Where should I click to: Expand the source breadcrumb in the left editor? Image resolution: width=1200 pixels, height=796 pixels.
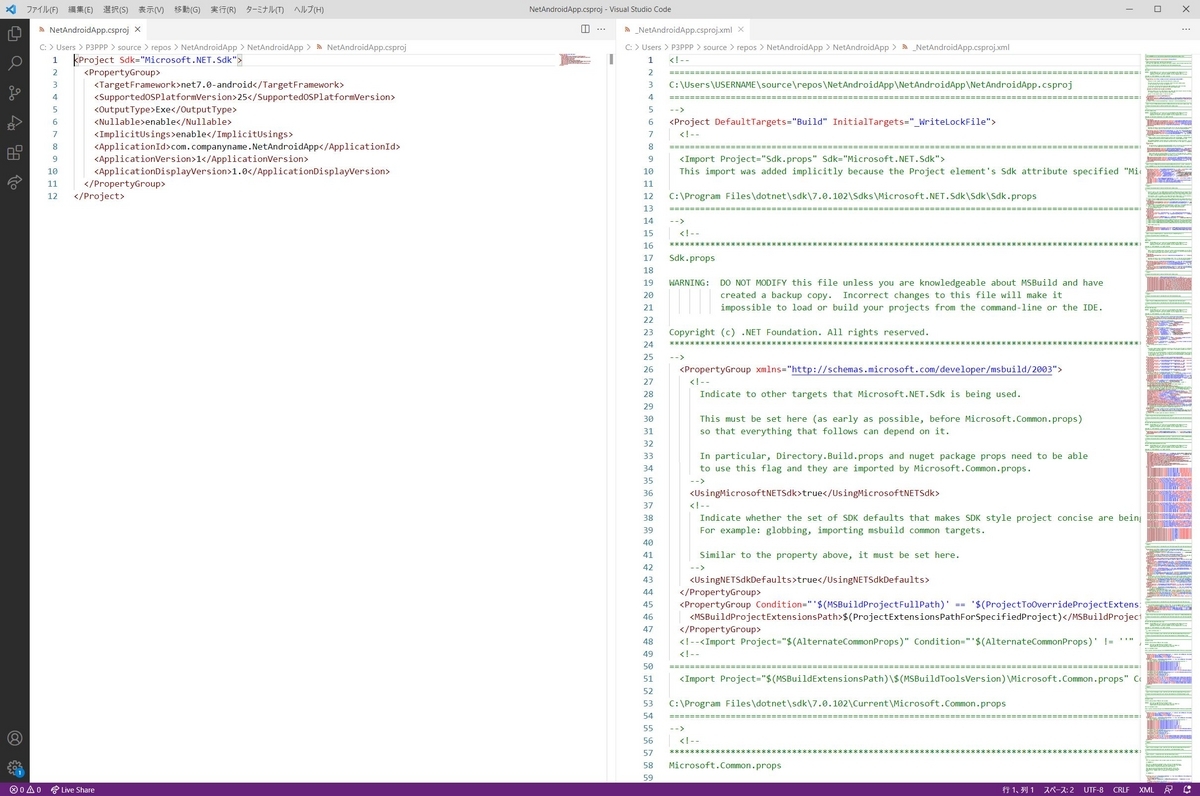(x=129, y=47)
